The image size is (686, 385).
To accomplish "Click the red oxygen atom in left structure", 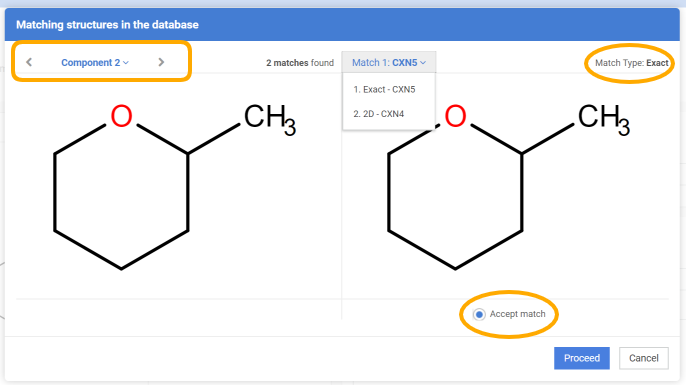I will tap(121, 116).
